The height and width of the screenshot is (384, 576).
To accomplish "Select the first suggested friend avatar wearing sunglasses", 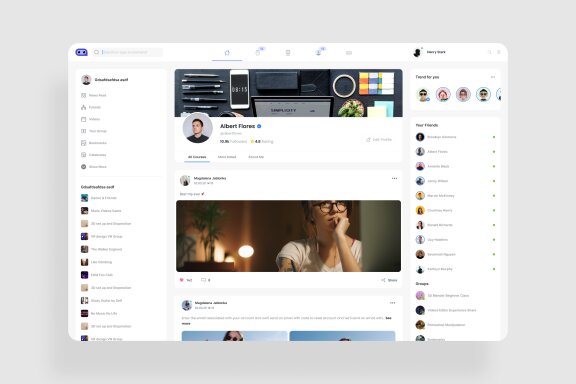I will (423, 94).
